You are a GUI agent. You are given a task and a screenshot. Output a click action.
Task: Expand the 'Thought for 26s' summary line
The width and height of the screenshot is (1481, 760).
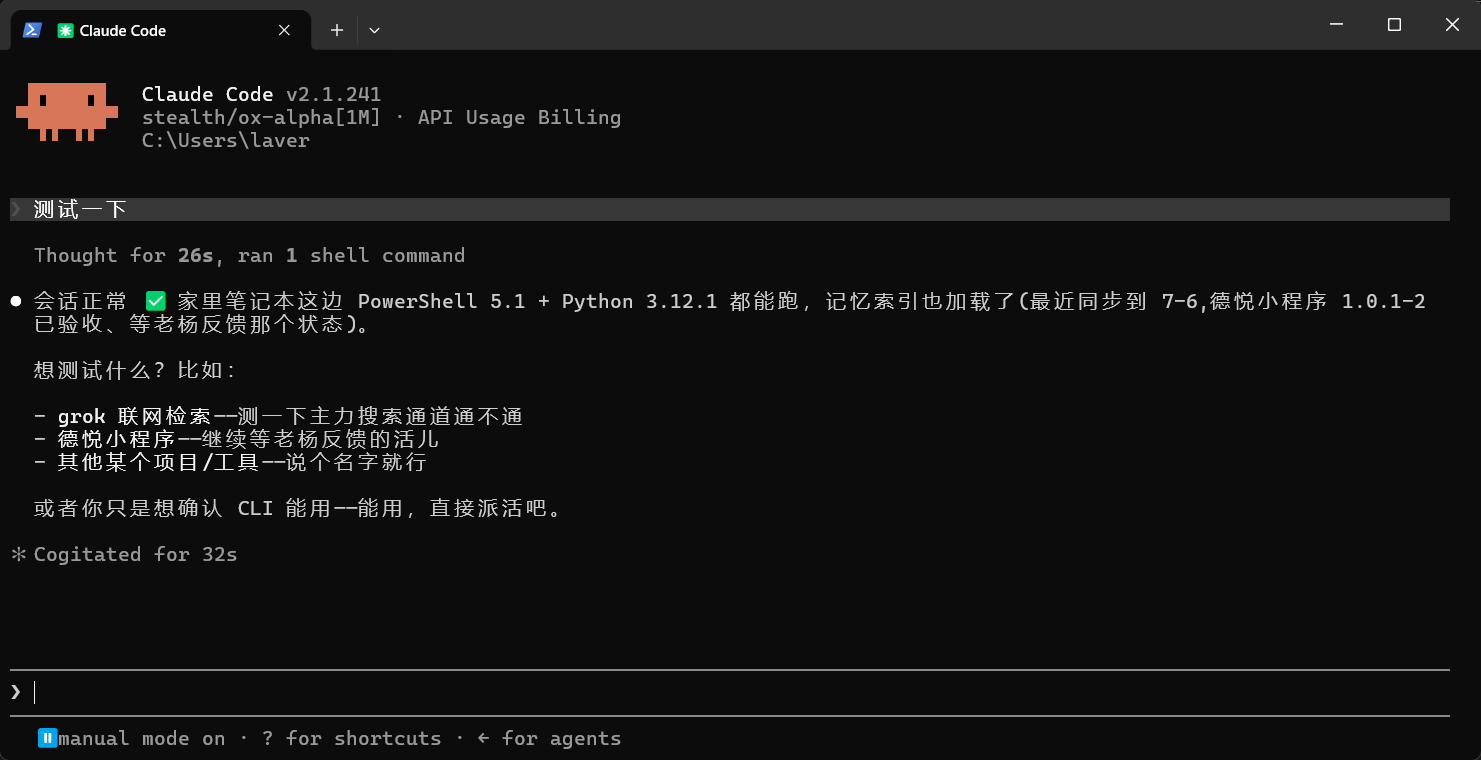[x=249, y=255]
